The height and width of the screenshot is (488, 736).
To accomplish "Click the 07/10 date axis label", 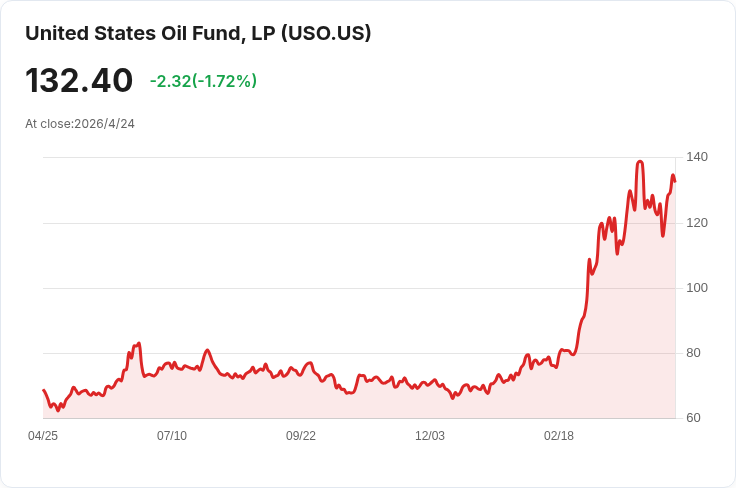I will [172, 436].
